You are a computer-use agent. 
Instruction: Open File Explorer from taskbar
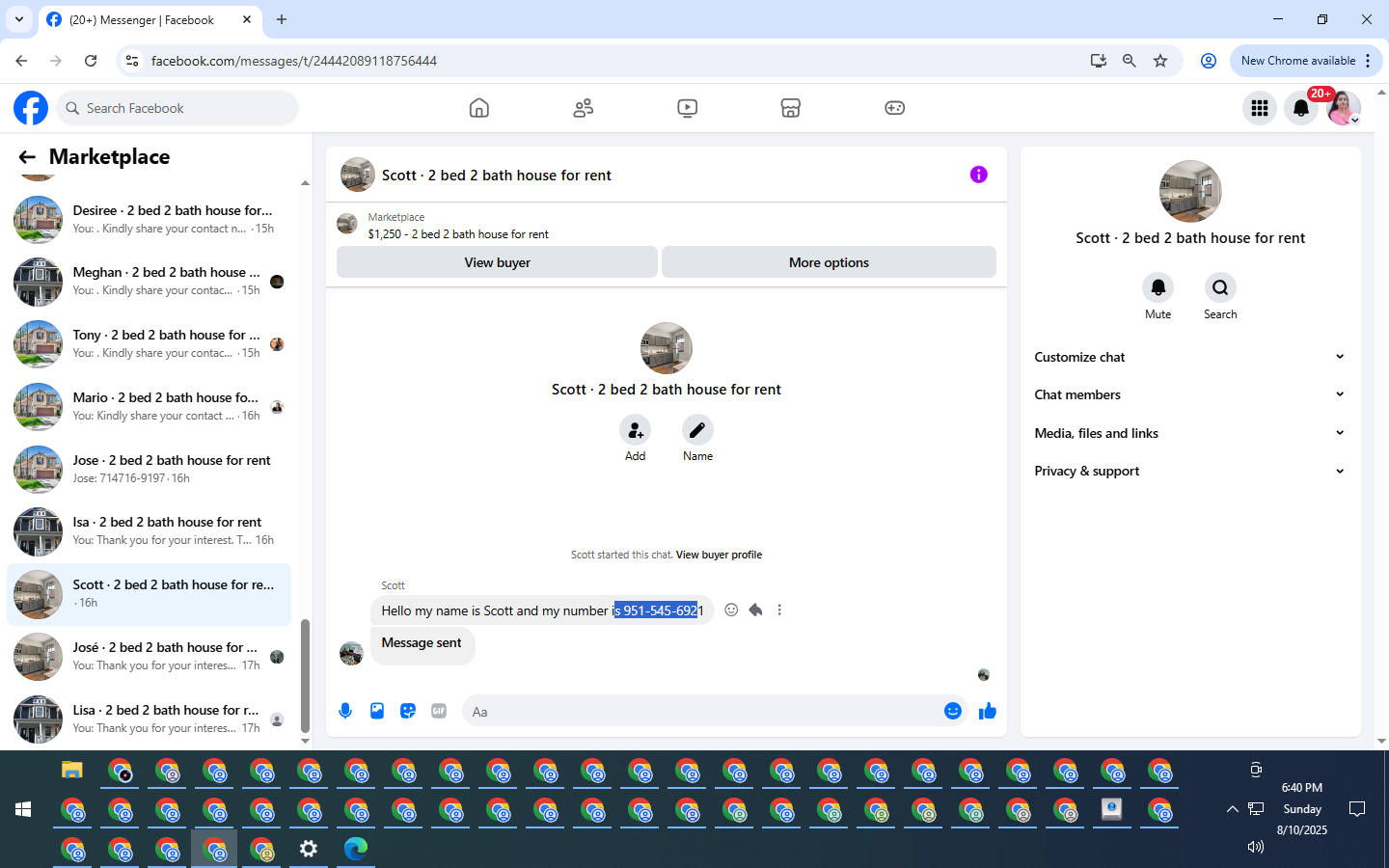pos(72,770)
